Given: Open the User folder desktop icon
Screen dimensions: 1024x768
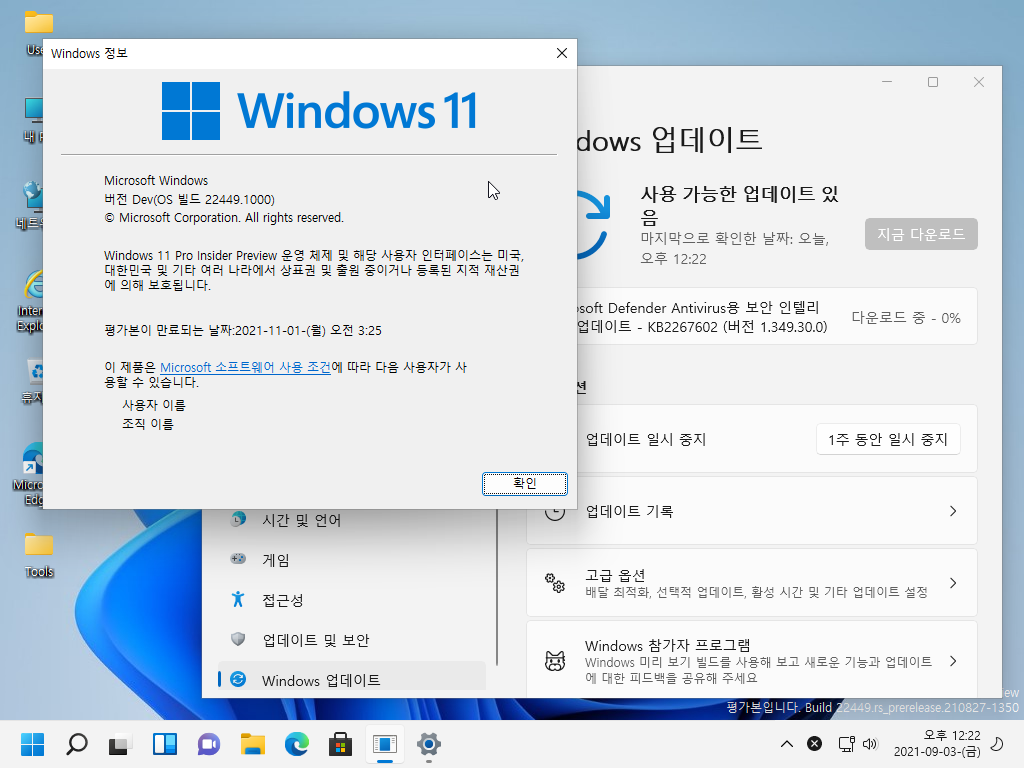Looking at the screenshot, I should 35,34.
